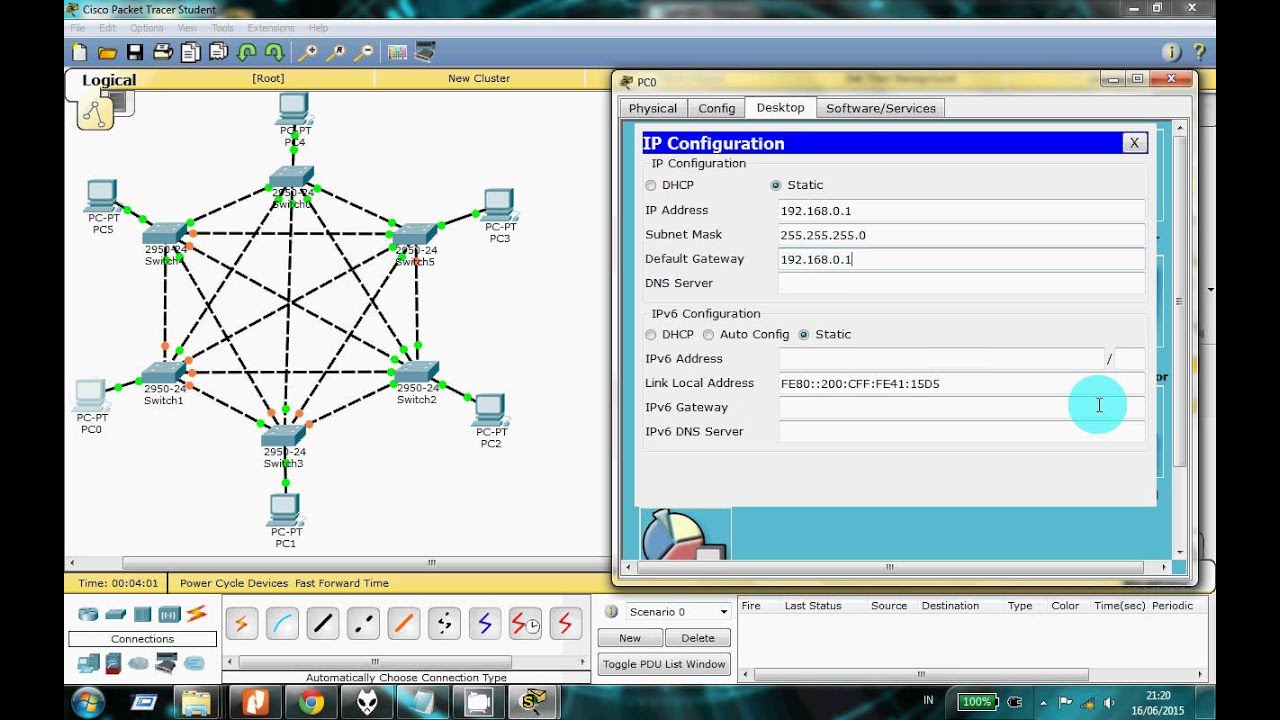Pick the automatic connection type cable
This screenshot has width=1280, height=720.
coord(241,624)
